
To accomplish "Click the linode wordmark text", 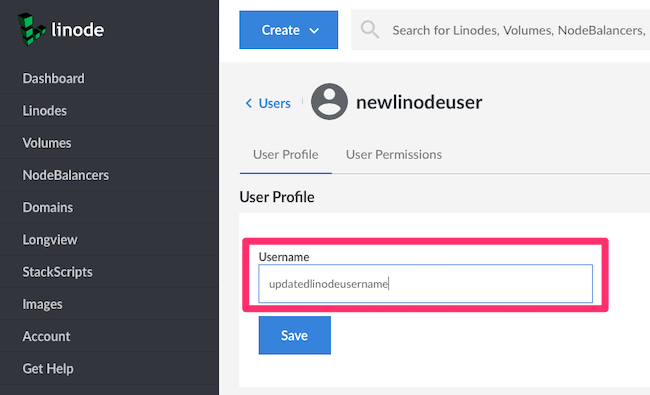I will point(78,30).
